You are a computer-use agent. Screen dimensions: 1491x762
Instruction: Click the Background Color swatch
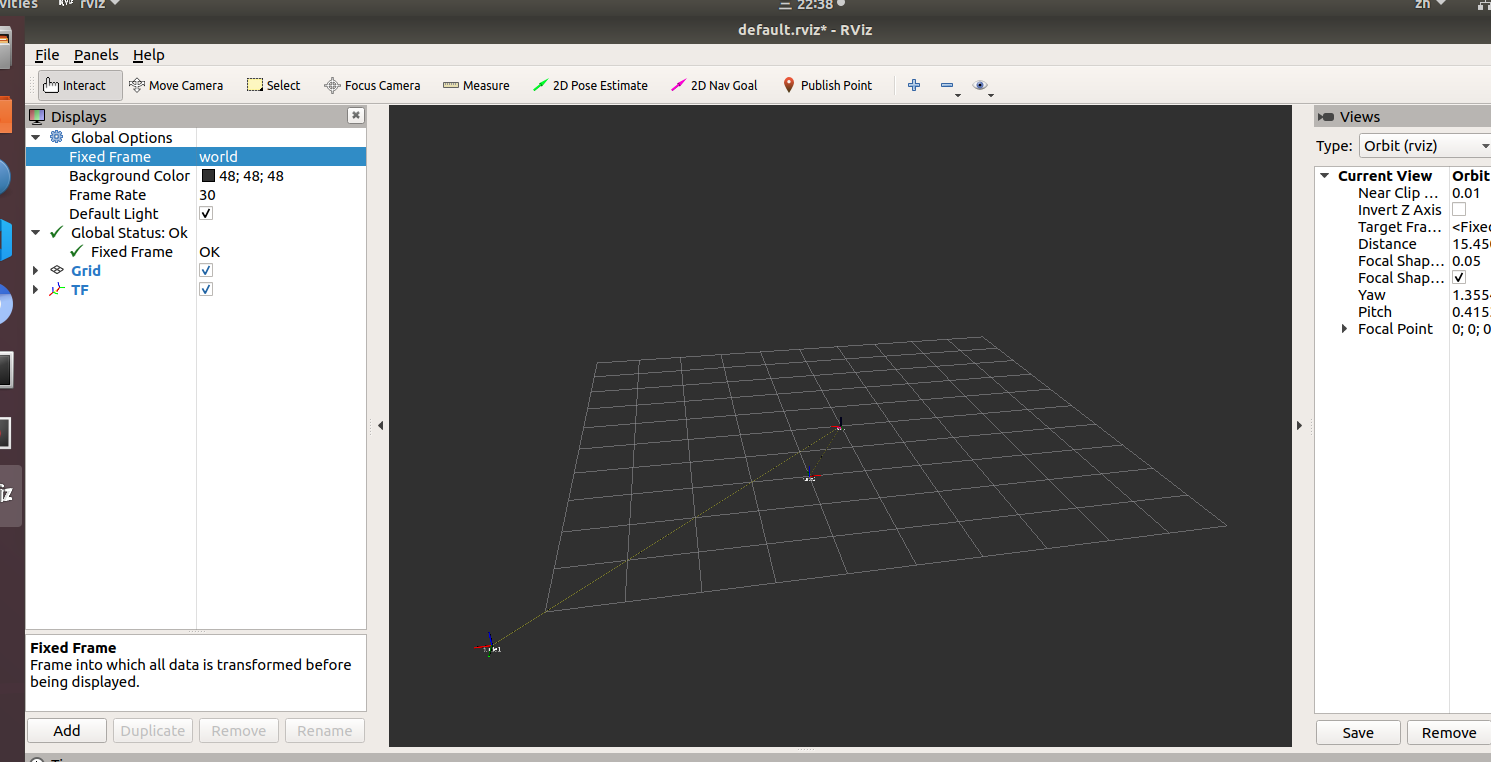[x=208, y=176]
